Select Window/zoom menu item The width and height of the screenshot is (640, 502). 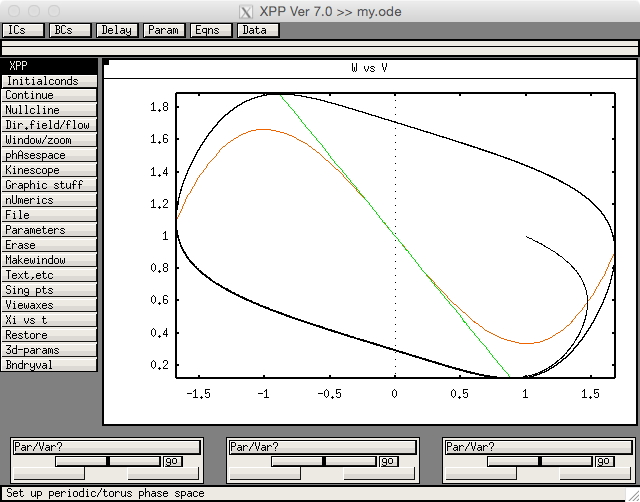pyautogui.click(x=49, y=140)
